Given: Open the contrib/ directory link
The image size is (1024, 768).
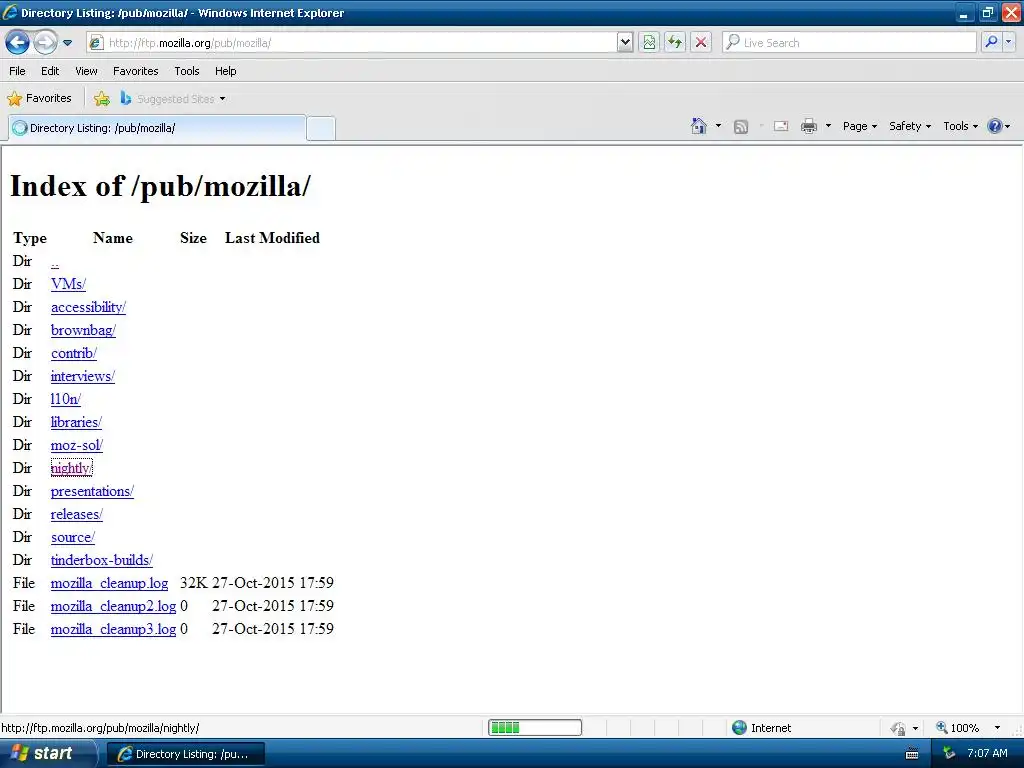Looking at the screenshot, I should pos(74,353).
